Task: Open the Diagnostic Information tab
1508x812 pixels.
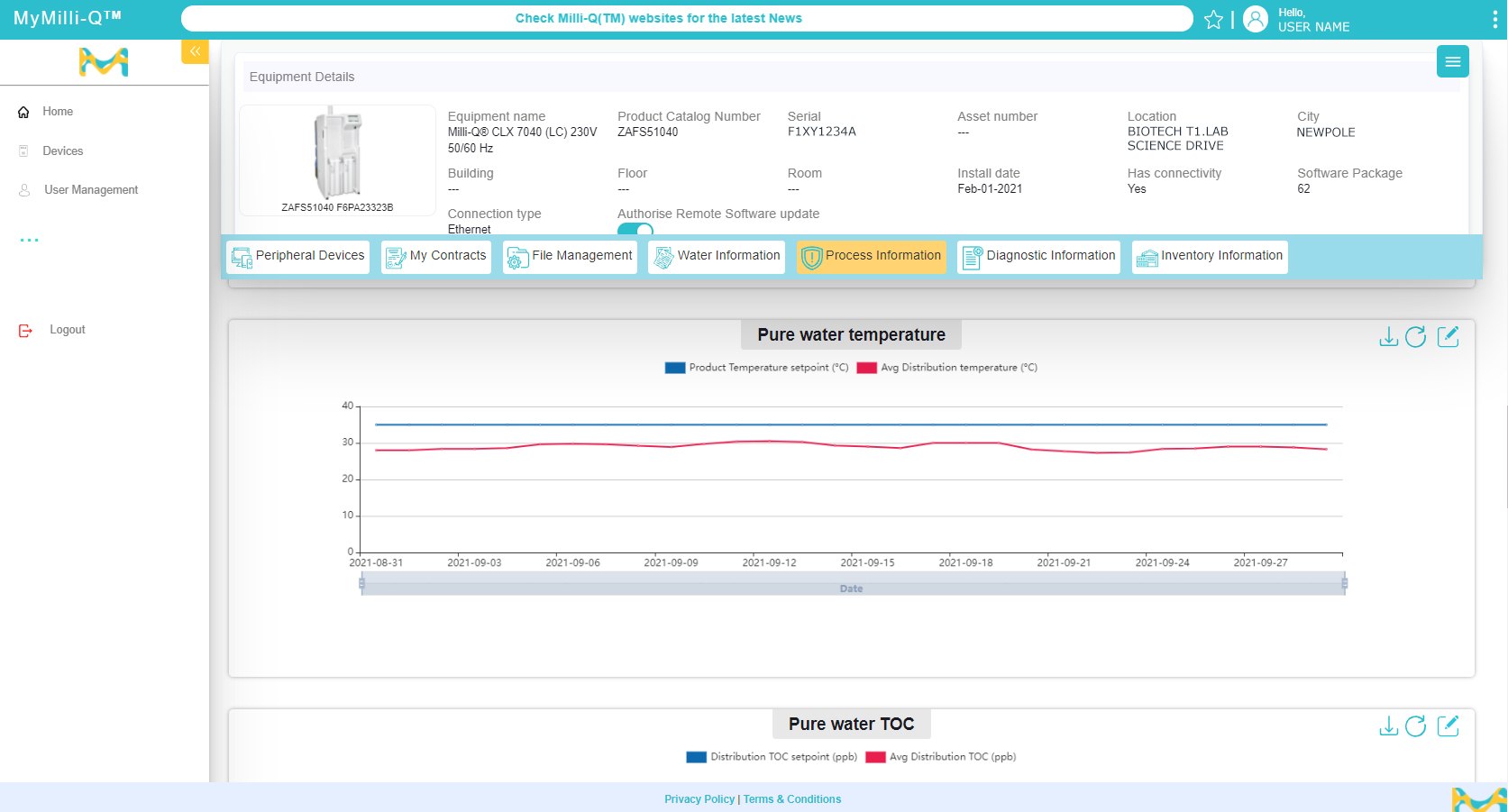Action: pyautogui.click(x=1037, y=256)
